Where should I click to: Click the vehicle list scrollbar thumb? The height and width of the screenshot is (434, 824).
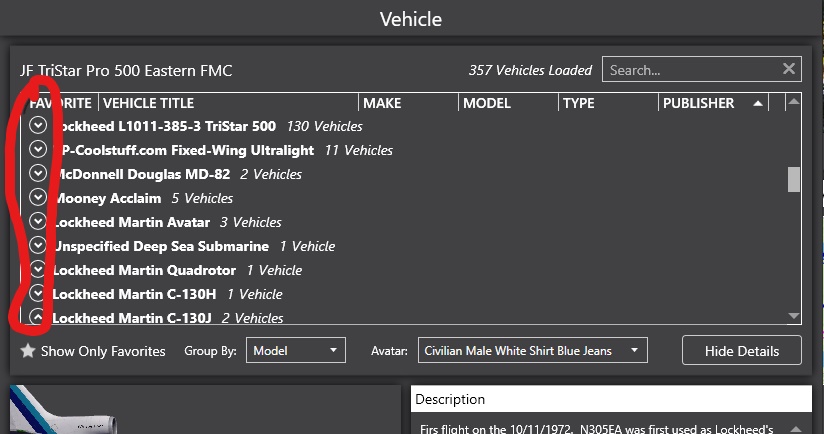point(794,179)
